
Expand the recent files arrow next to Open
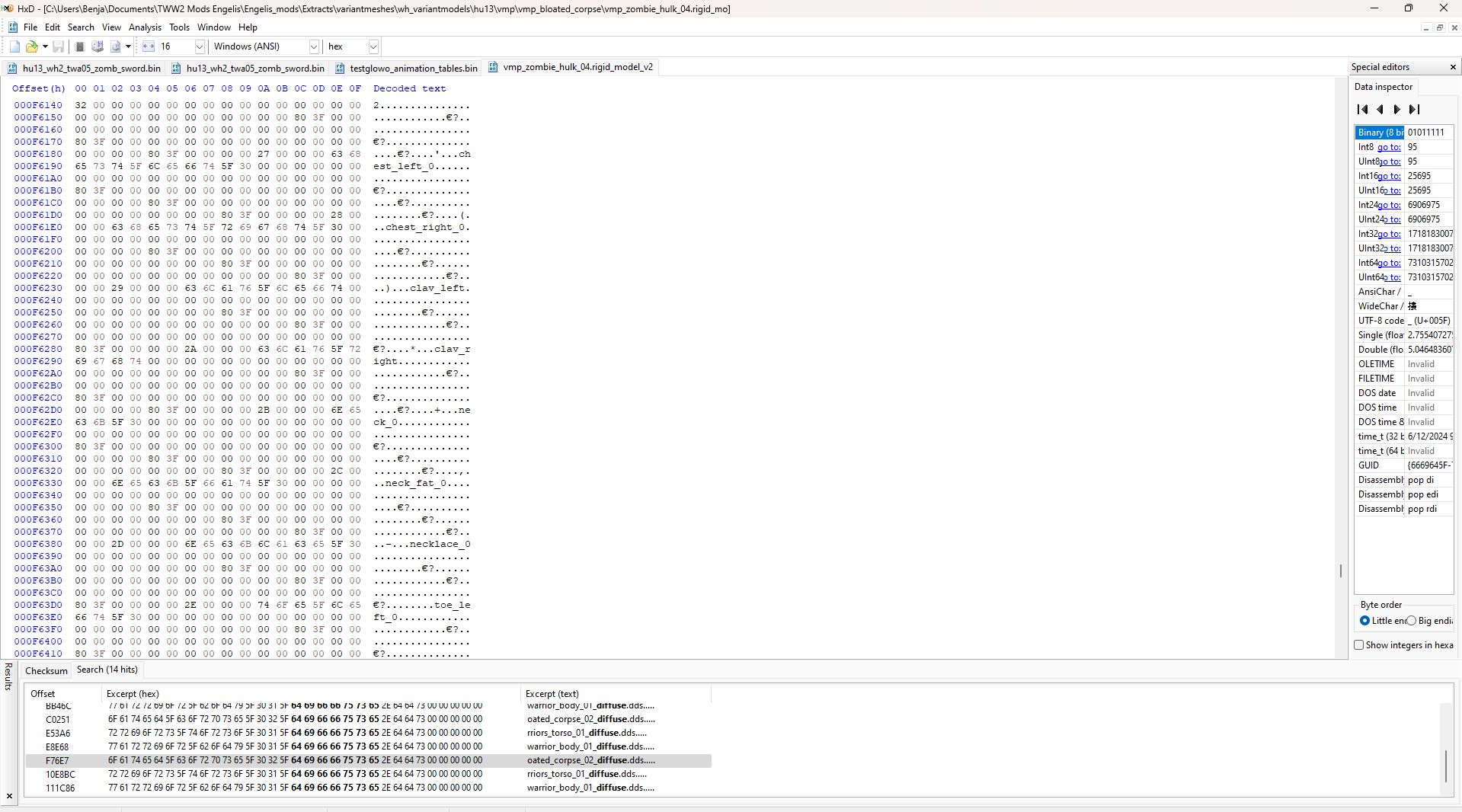coord(45,46)
